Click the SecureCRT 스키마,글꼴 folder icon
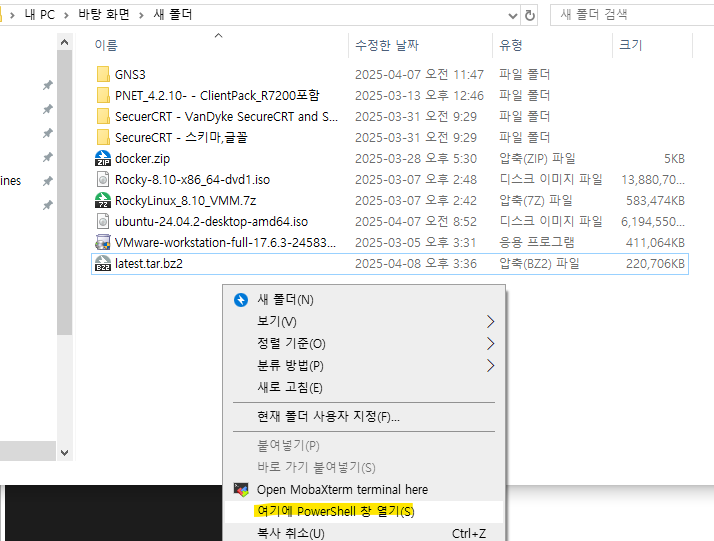Image resolution: width=714 pixels, height=541 pixels. pos(103,137)
